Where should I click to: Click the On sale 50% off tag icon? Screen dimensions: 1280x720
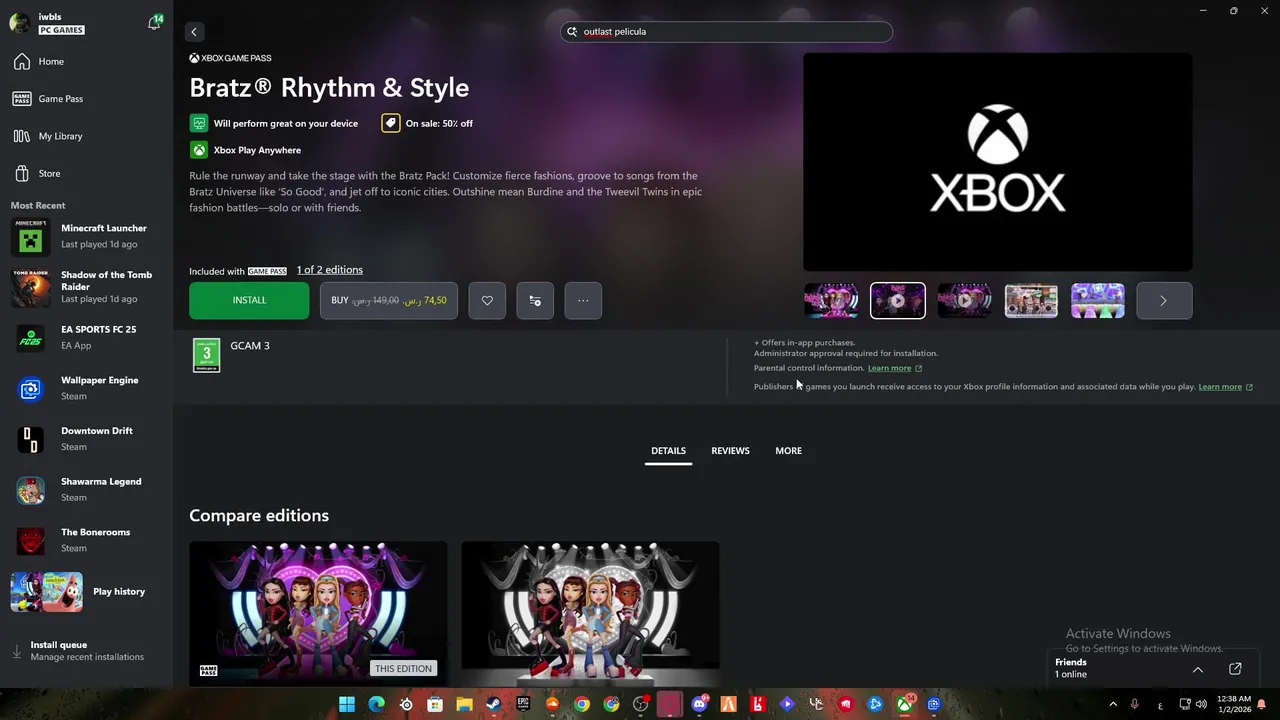390,123
